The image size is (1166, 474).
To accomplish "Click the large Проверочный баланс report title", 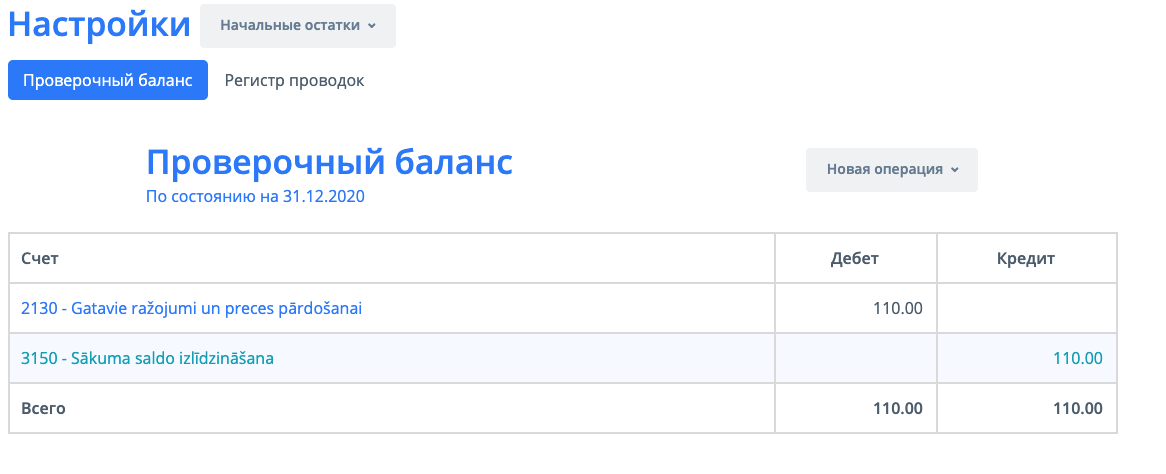I will pyautogui.click(x=329, y=163).
